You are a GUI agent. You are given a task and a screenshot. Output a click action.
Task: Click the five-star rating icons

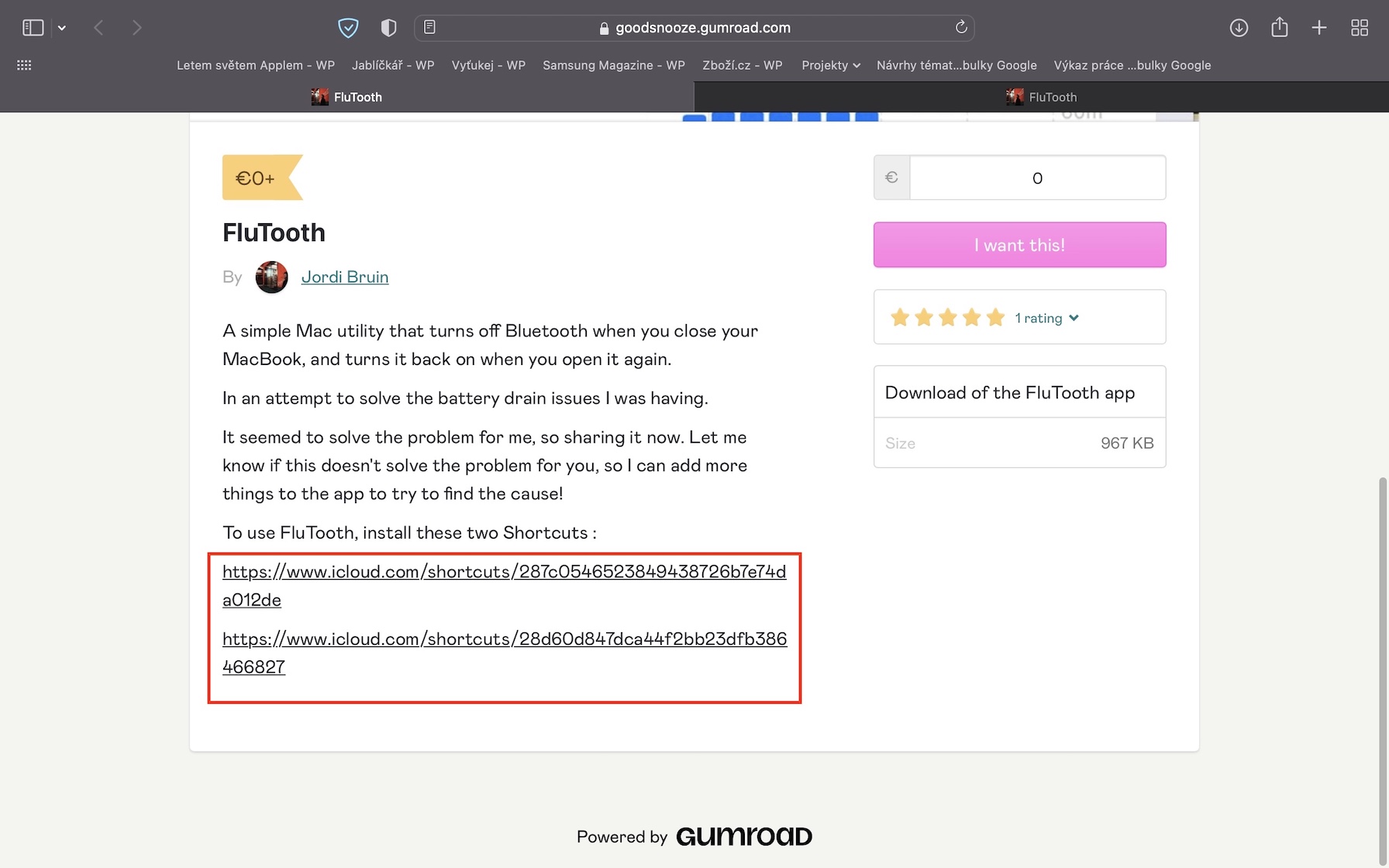pyautogui.click(x=947, y=317)
